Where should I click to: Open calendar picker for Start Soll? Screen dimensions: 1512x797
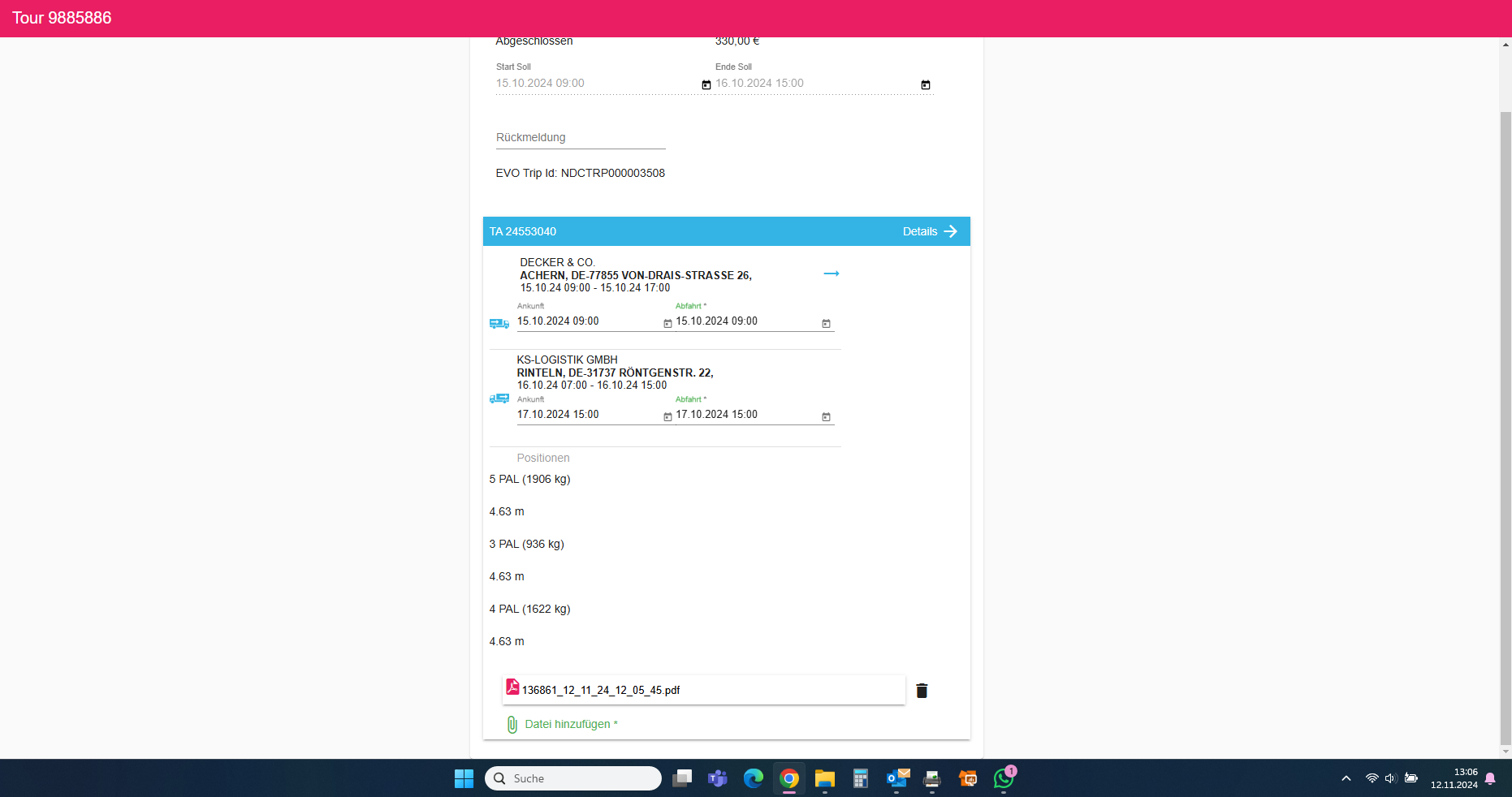point(706,84)
